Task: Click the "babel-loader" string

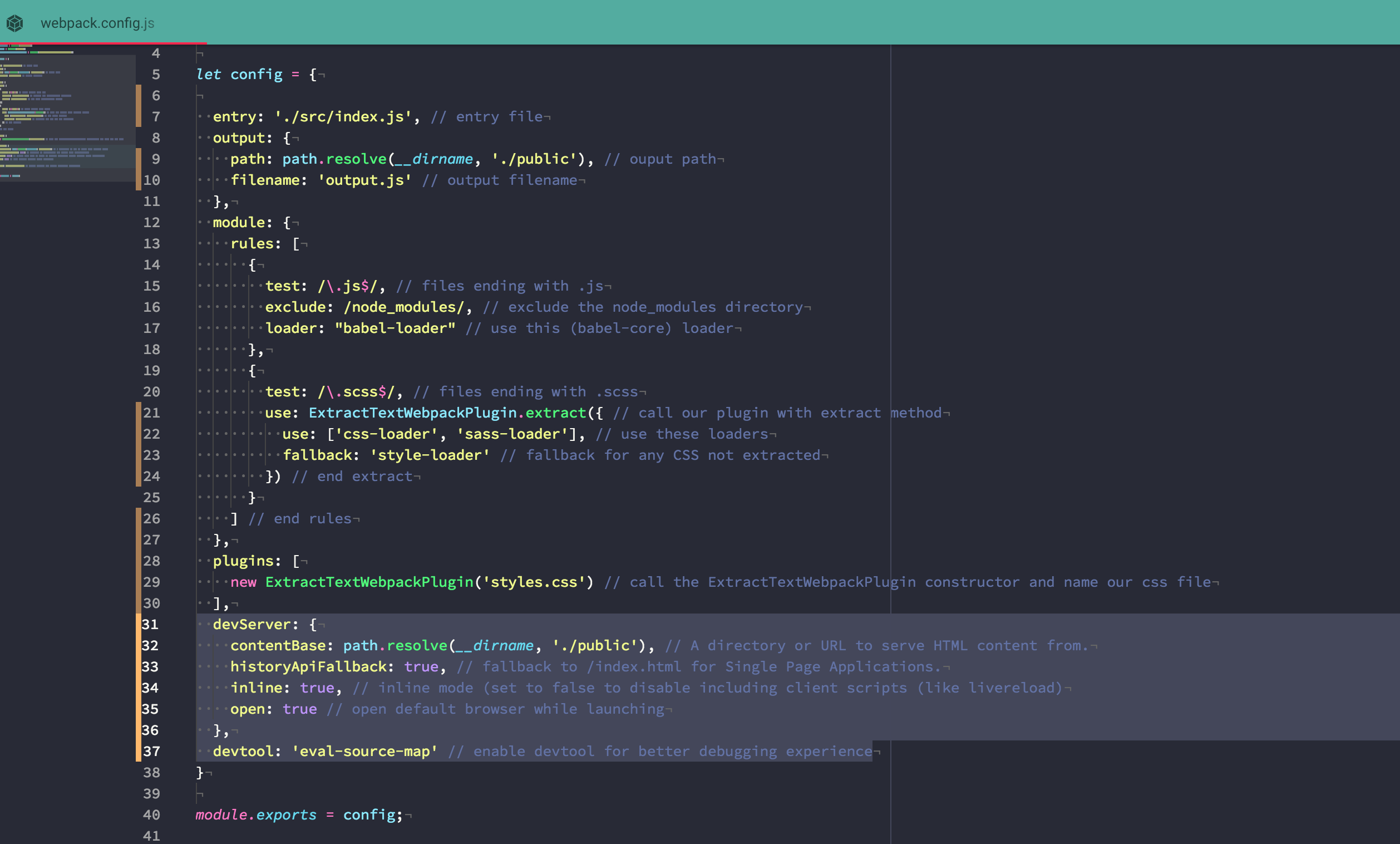Action: pyautogui.click(x=395, y=328)
